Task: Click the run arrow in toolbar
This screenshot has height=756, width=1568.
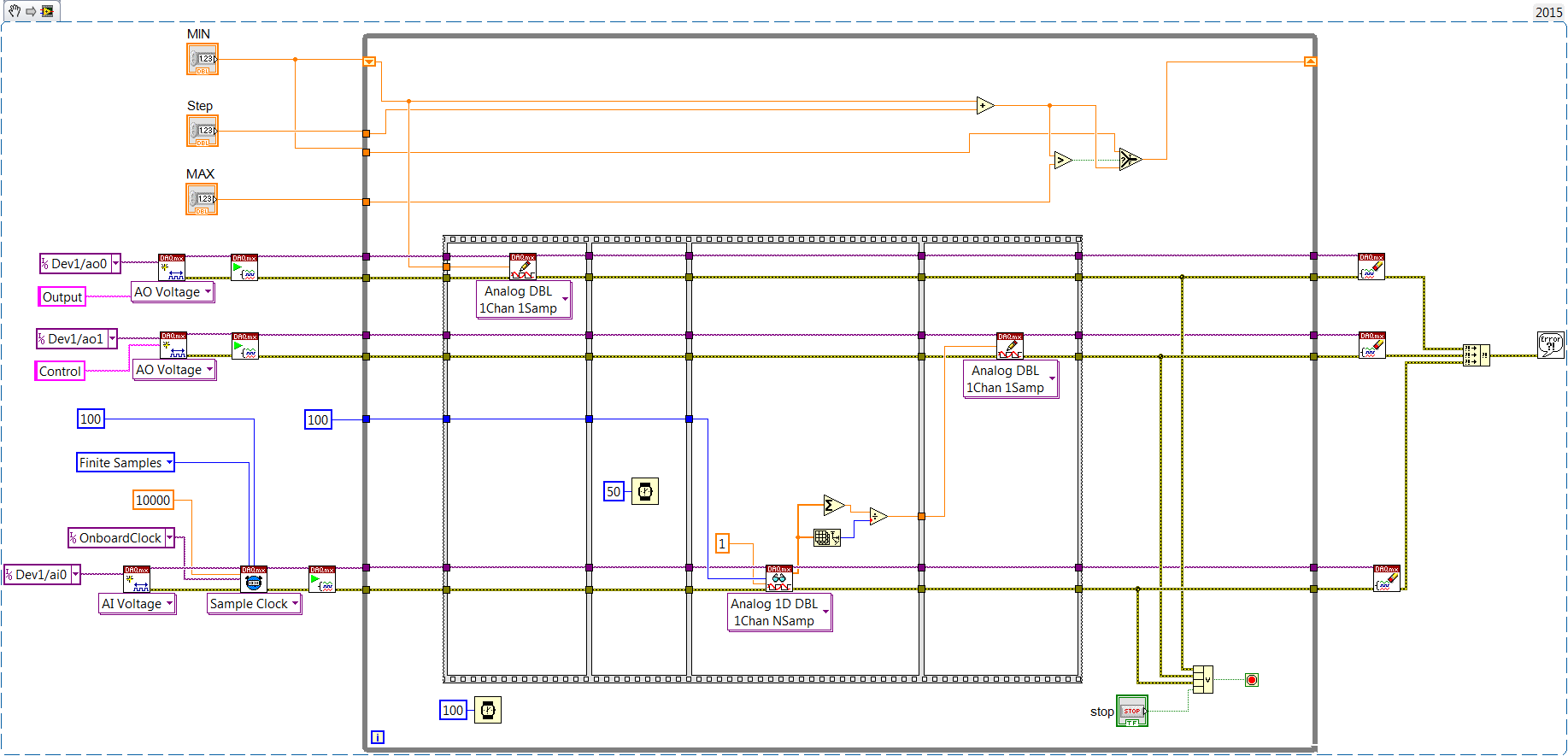Action: (31, 11)
